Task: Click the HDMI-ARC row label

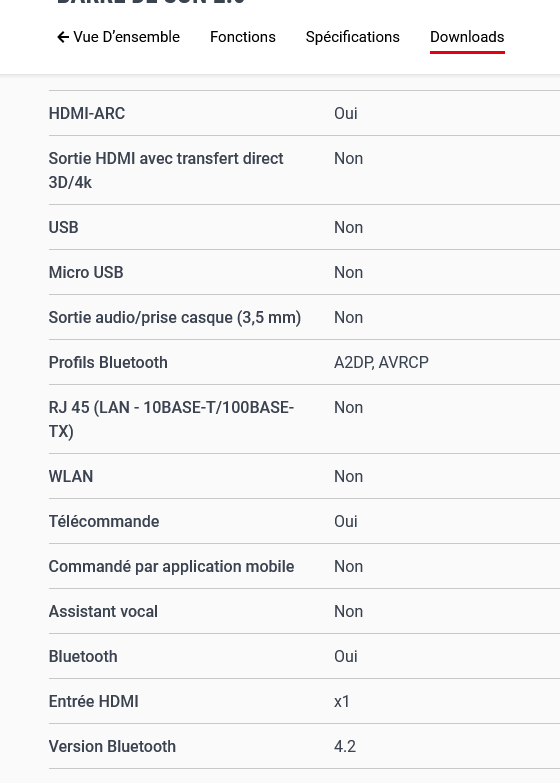Action: 87,113
